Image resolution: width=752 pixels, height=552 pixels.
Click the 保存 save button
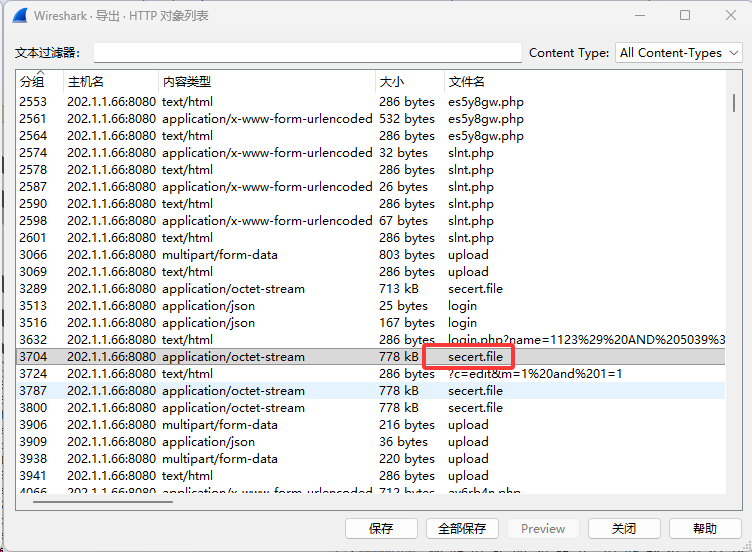(380, 528)
